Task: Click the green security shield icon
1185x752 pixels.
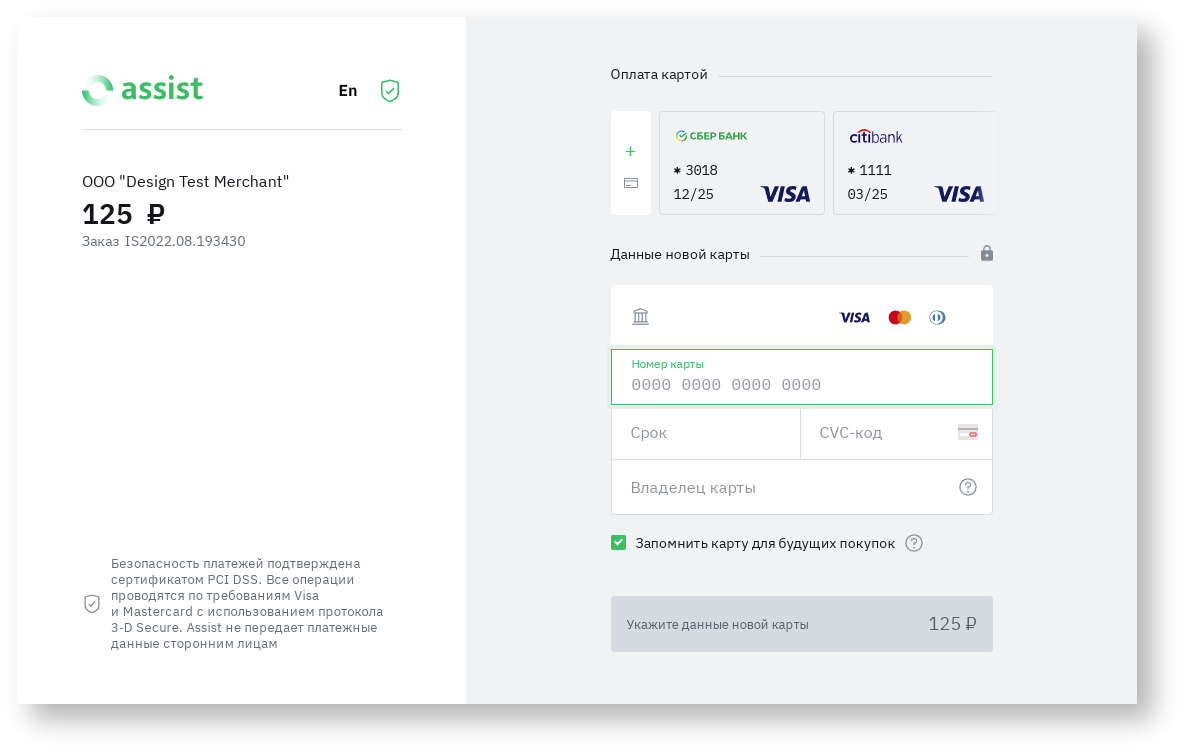Action: [x=390, y=91]
